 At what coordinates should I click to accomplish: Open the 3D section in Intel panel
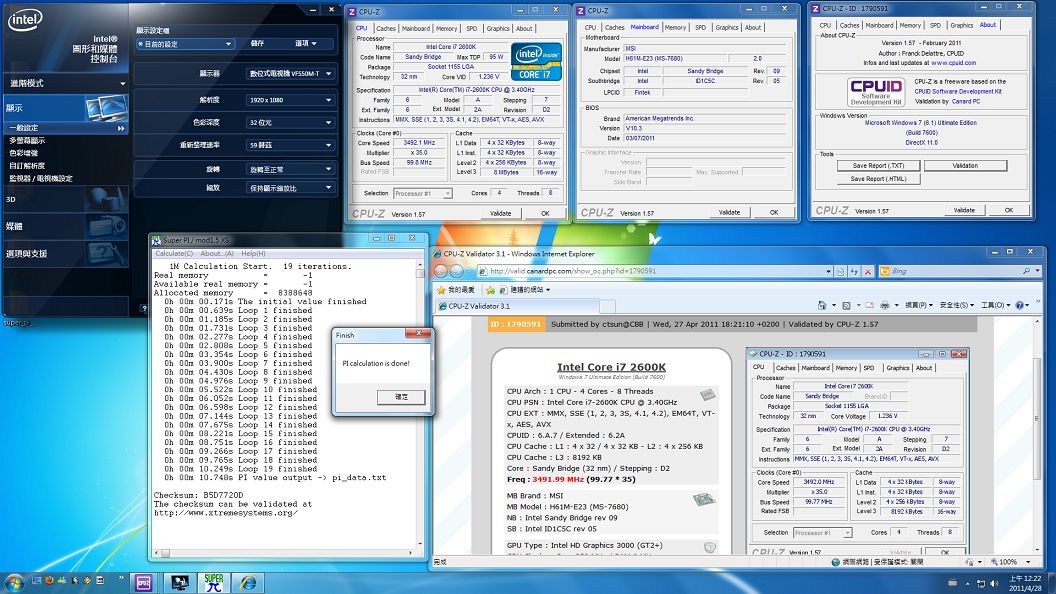pyautogui.click(x=65, y=199)
